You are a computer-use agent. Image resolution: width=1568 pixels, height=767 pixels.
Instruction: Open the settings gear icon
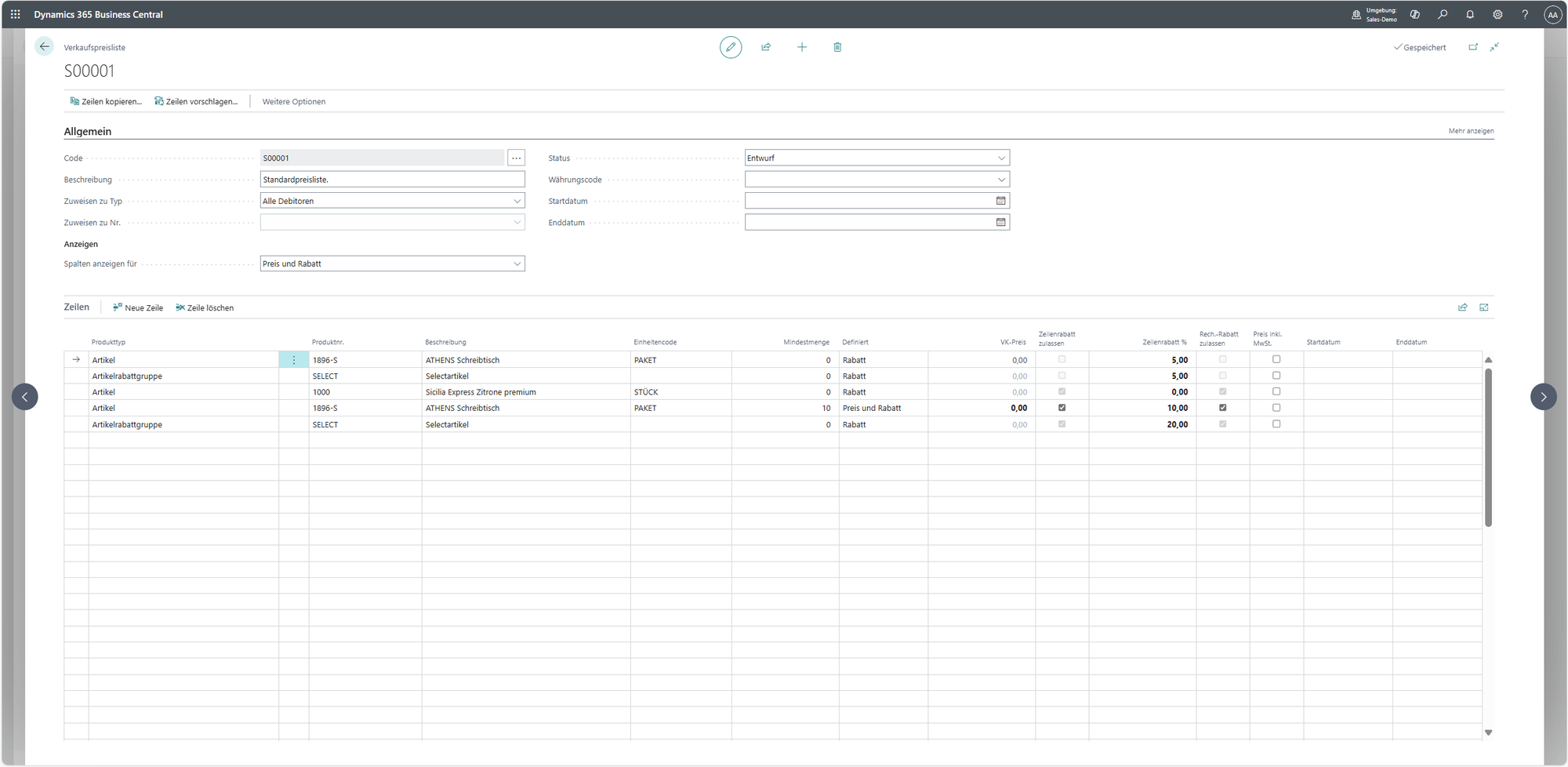pyautogui.click(x=1497, y=14)
